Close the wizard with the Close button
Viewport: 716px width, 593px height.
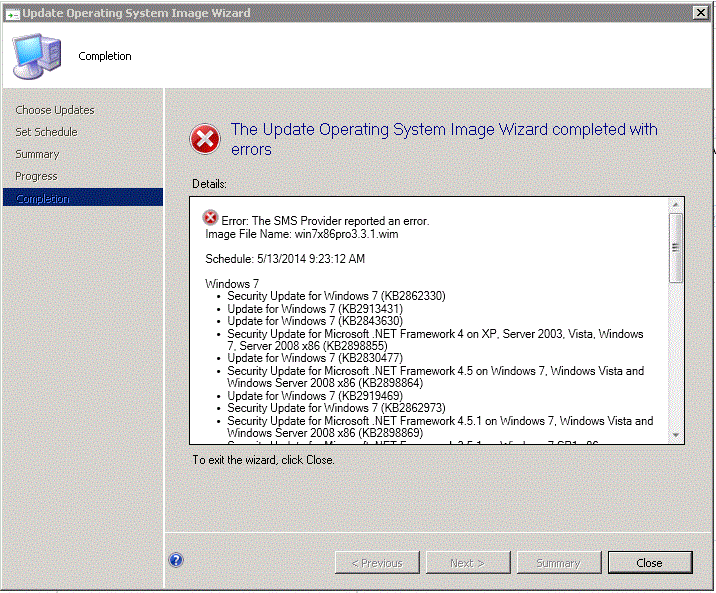tap(650, 563)
